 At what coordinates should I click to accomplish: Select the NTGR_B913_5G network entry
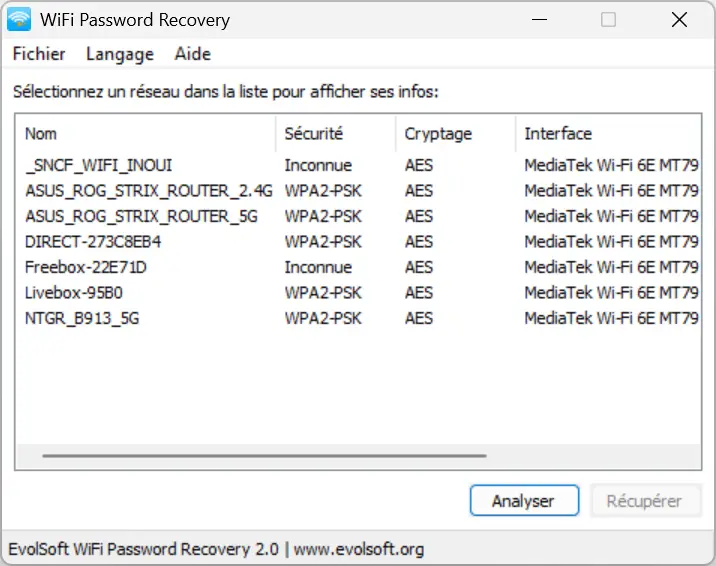pyautogui.click(x=358, y=319)
